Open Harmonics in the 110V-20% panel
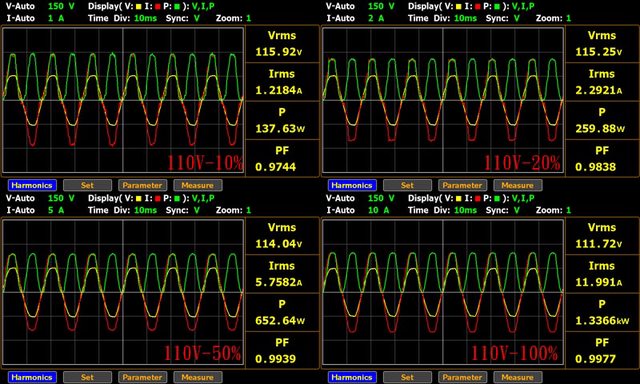640x384 pixels. coord(352,185)
